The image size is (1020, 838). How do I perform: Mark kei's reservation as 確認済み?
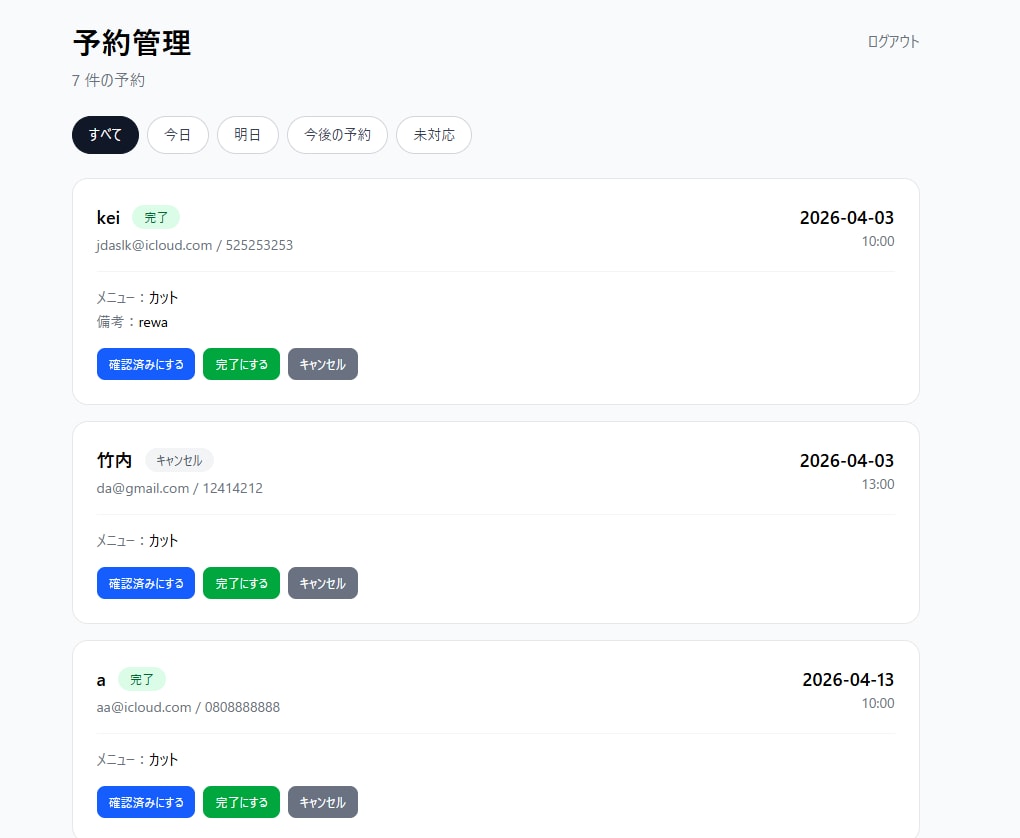pos(146,364)
